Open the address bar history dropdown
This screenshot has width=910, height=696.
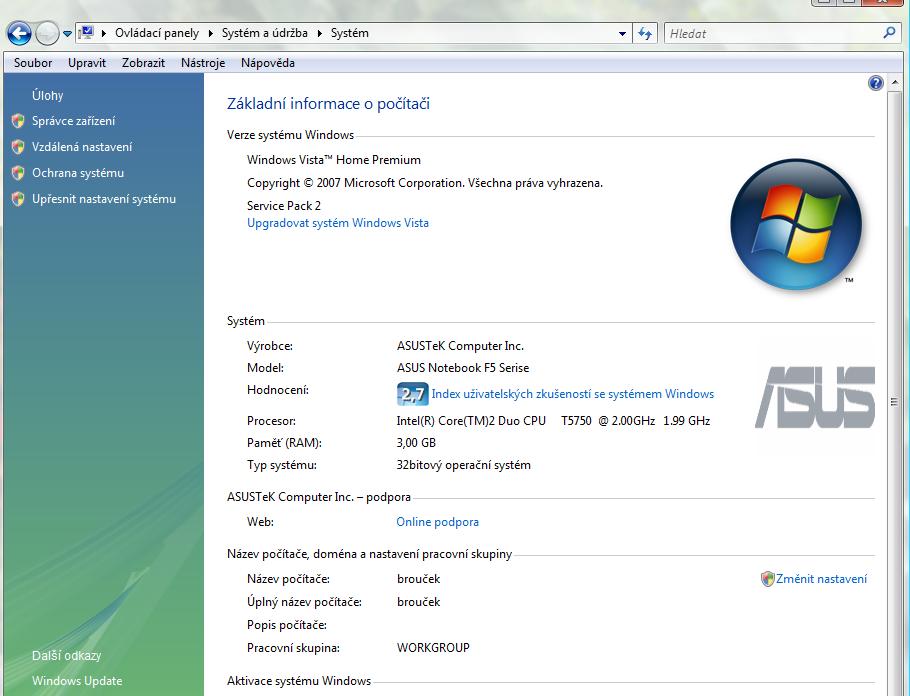[622, 34]
